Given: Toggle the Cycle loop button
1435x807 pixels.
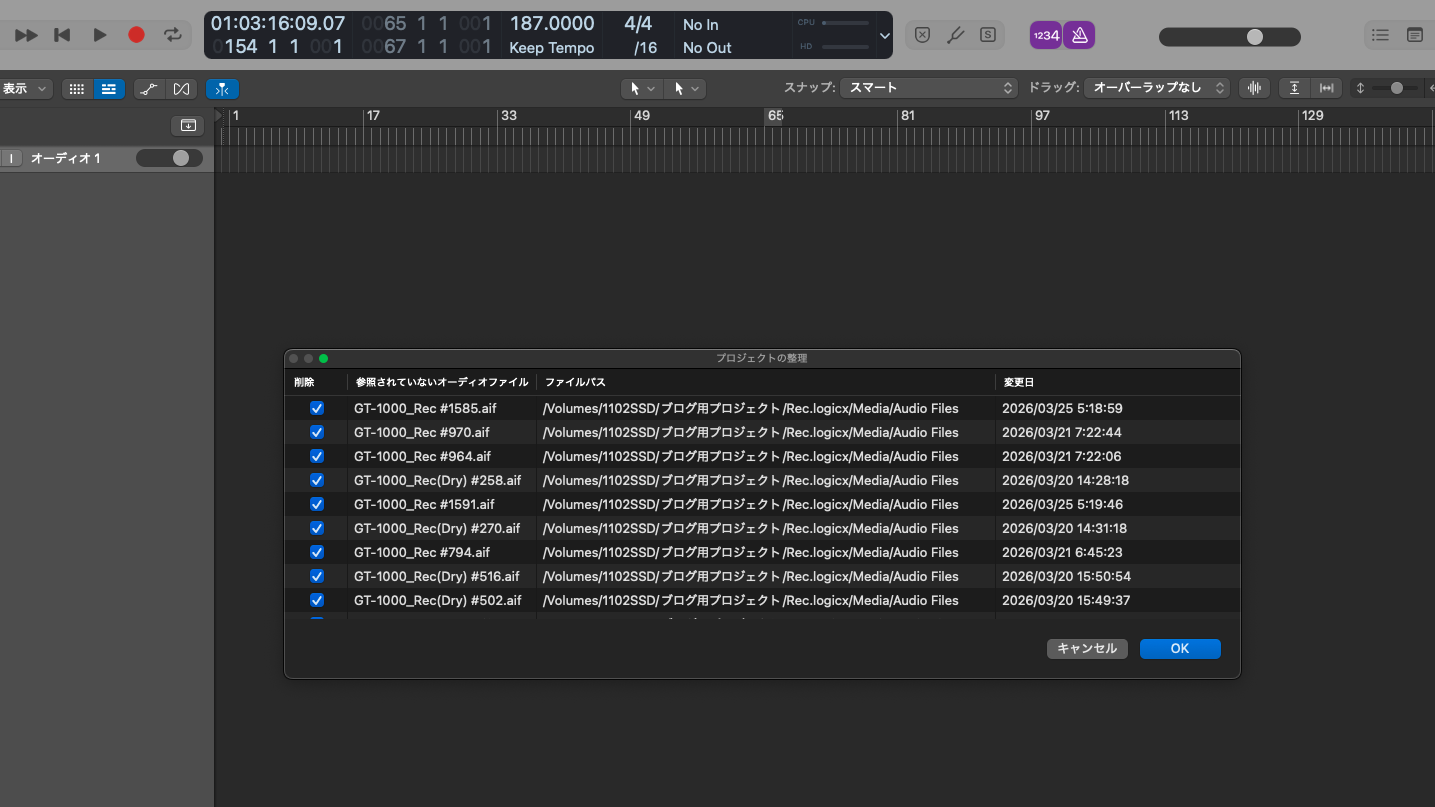Looking at the screenshot, I should coord(173,35).
